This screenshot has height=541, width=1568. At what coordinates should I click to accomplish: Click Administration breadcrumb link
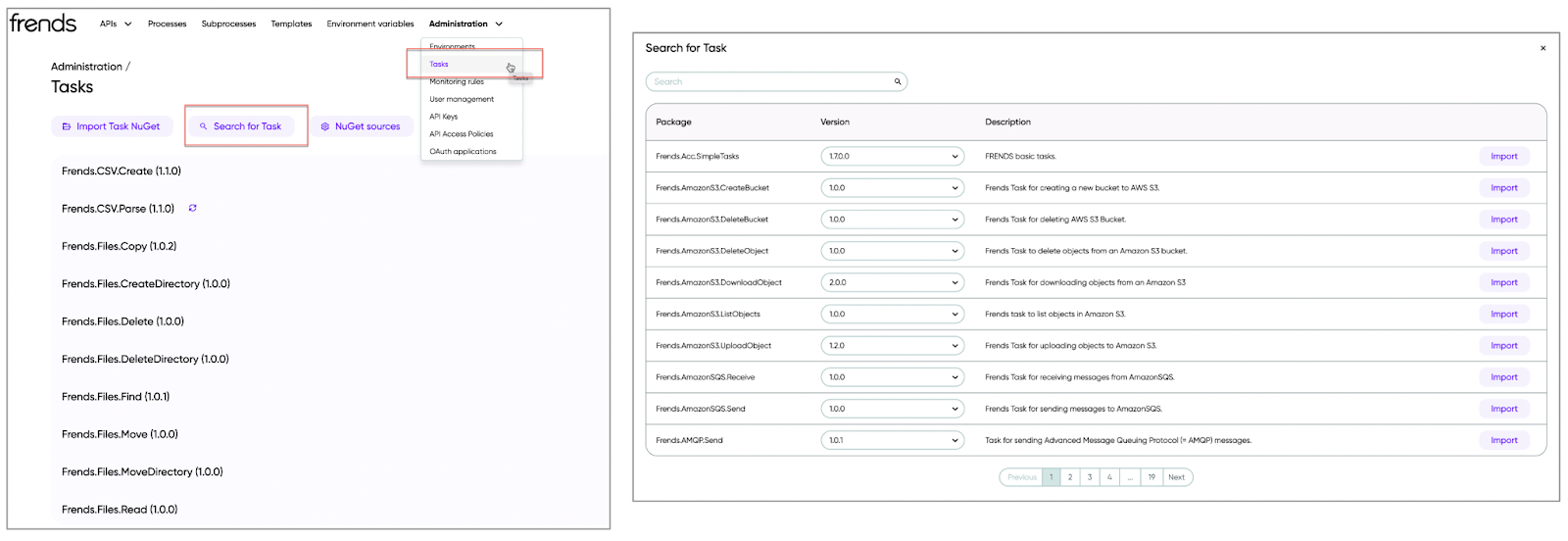tap(86, 67)
